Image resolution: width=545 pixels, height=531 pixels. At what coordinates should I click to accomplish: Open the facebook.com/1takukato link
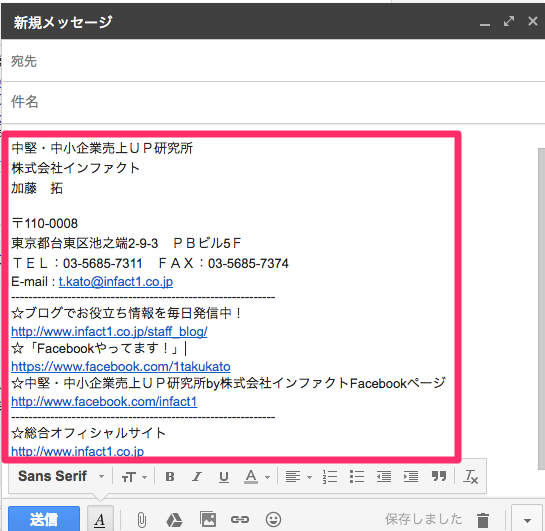[121, 367]
